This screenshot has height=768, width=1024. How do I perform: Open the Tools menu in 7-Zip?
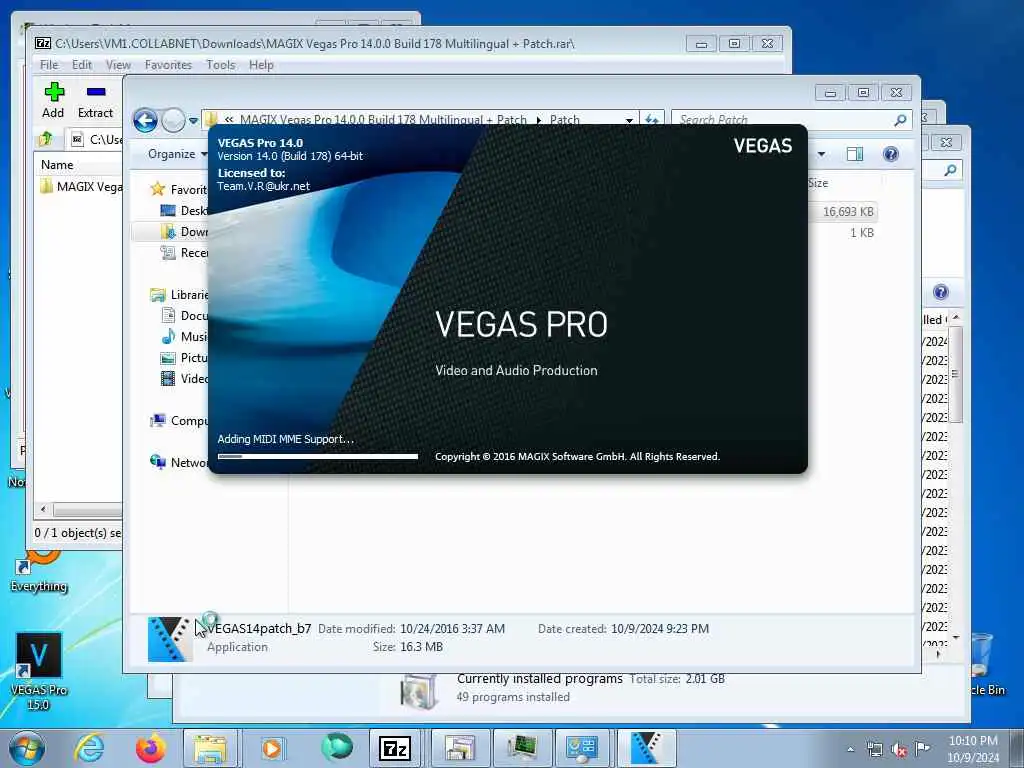tap(221, 65)
